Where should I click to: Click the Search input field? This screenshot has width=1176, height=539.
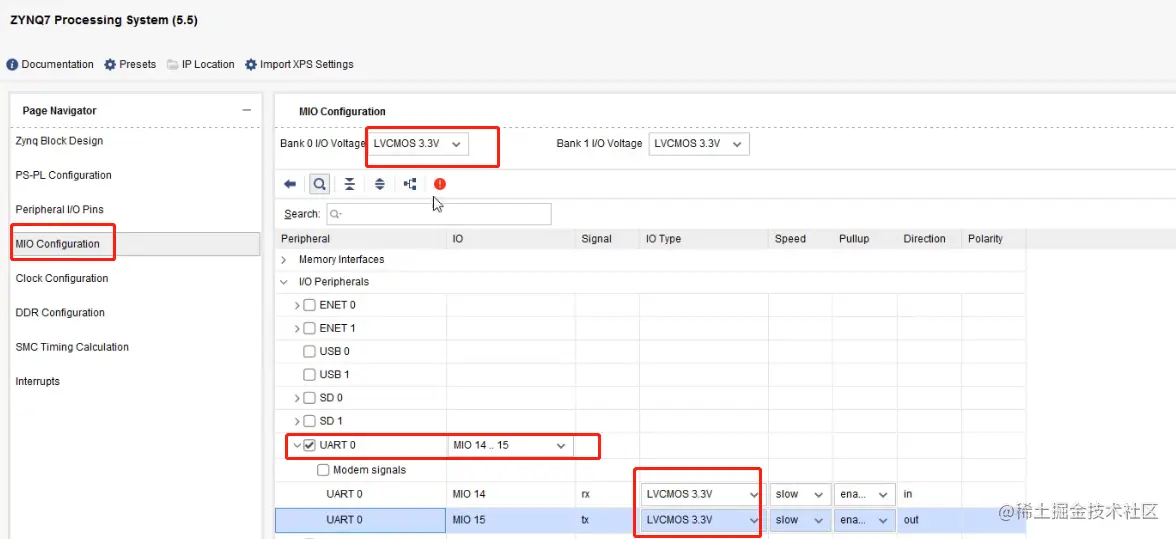pyautogui.click(x=439, y=214)
